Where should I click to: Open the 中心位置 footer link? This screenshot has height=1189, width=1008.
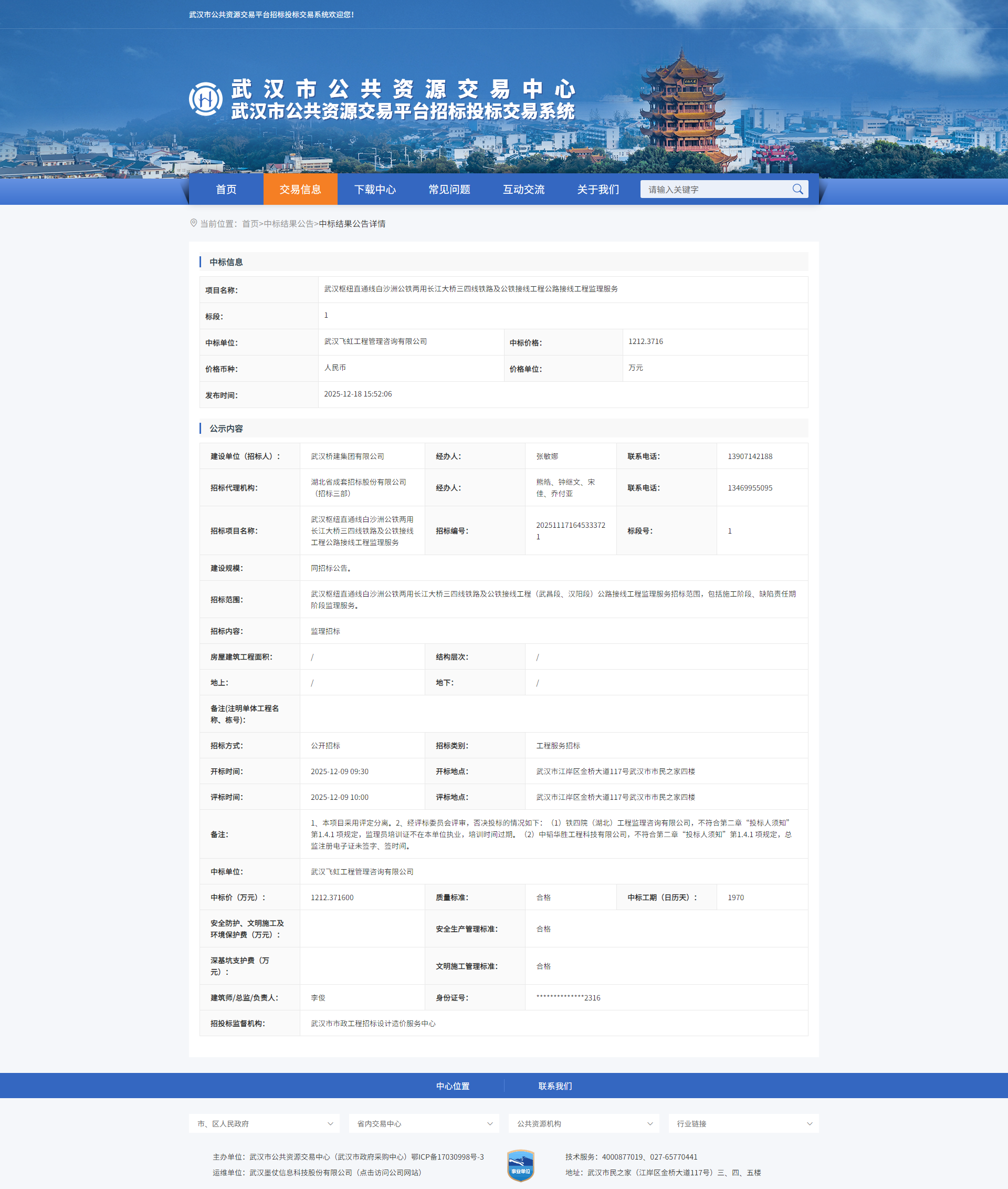(x=453, y=1086)
